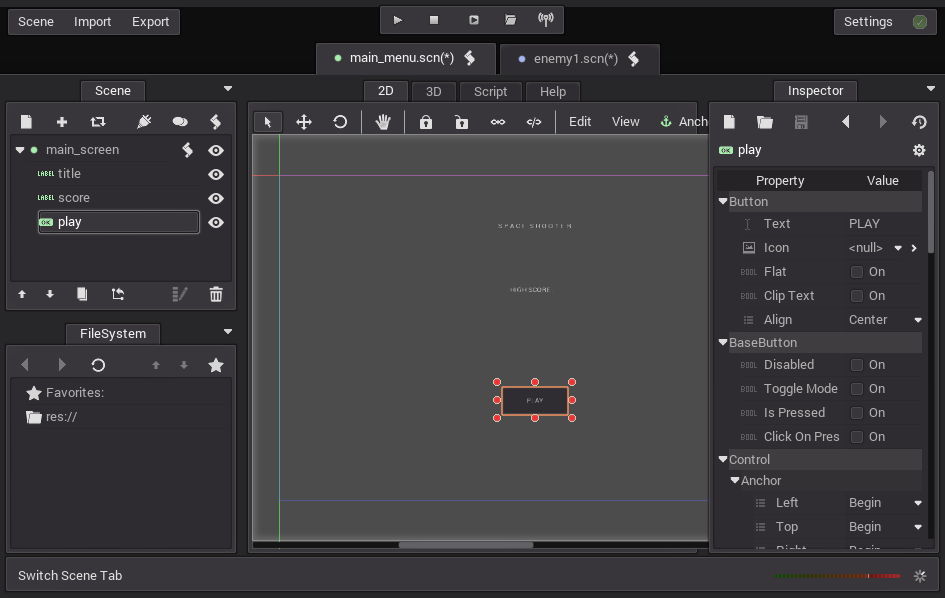Edit node script in Scene toolbar
The height and width of the screenshot is (598, 945).
coord(215,122)
